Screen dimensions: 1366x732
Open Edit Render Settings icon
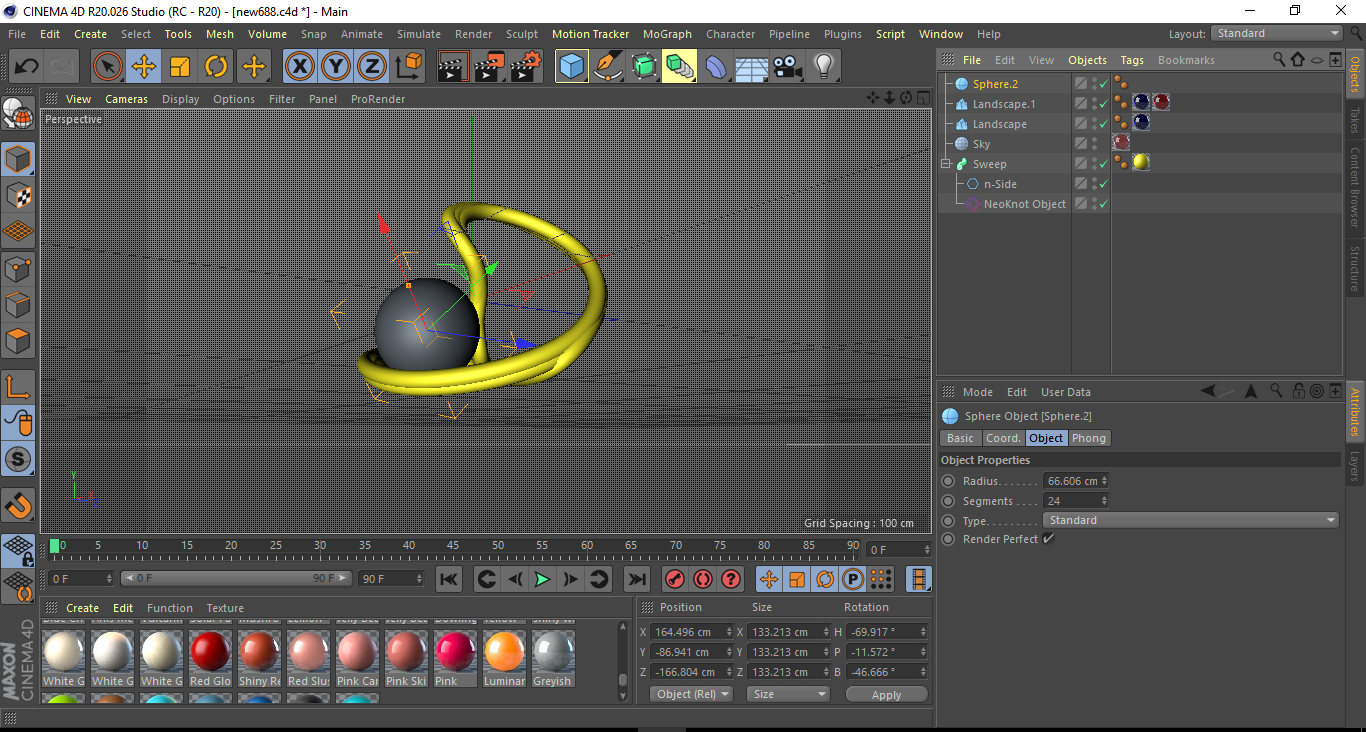(525, 67)
